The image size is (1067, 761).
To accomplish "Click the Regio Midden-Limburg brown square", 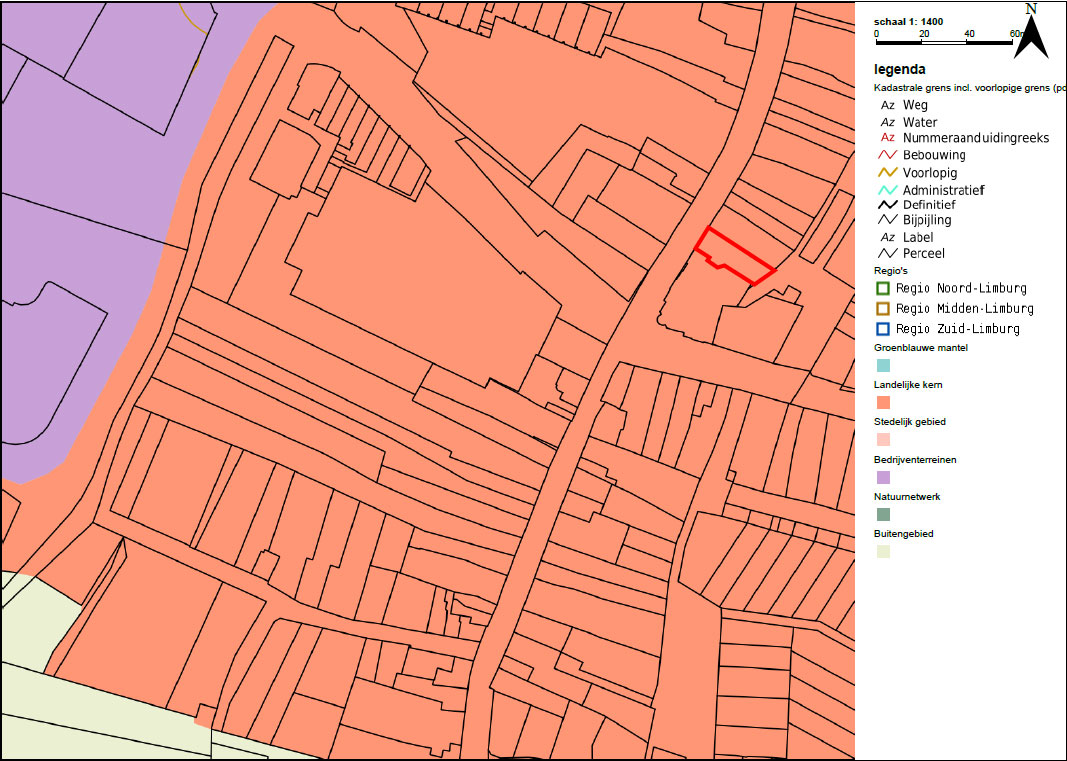I will 883,309.
